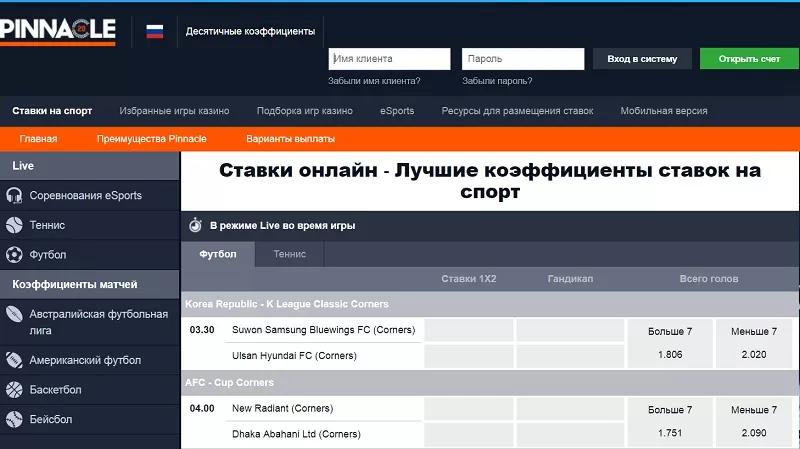Click the Забыли пароль? link
The image size is (800, 449).
tap(497, 81)
